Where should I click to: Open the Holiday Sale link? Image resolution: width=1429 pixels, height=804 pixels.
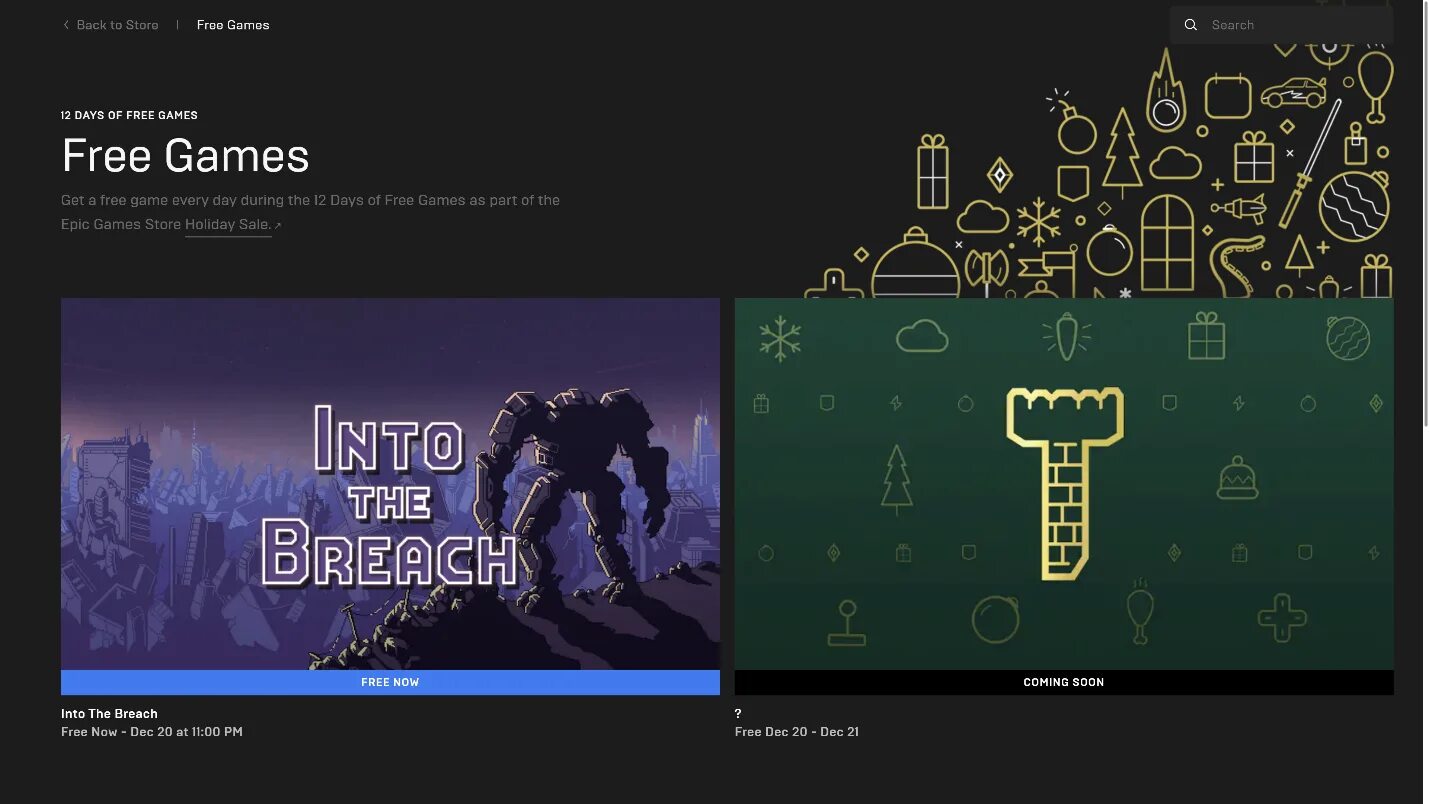pyautogui.click(x=228, y=224)
